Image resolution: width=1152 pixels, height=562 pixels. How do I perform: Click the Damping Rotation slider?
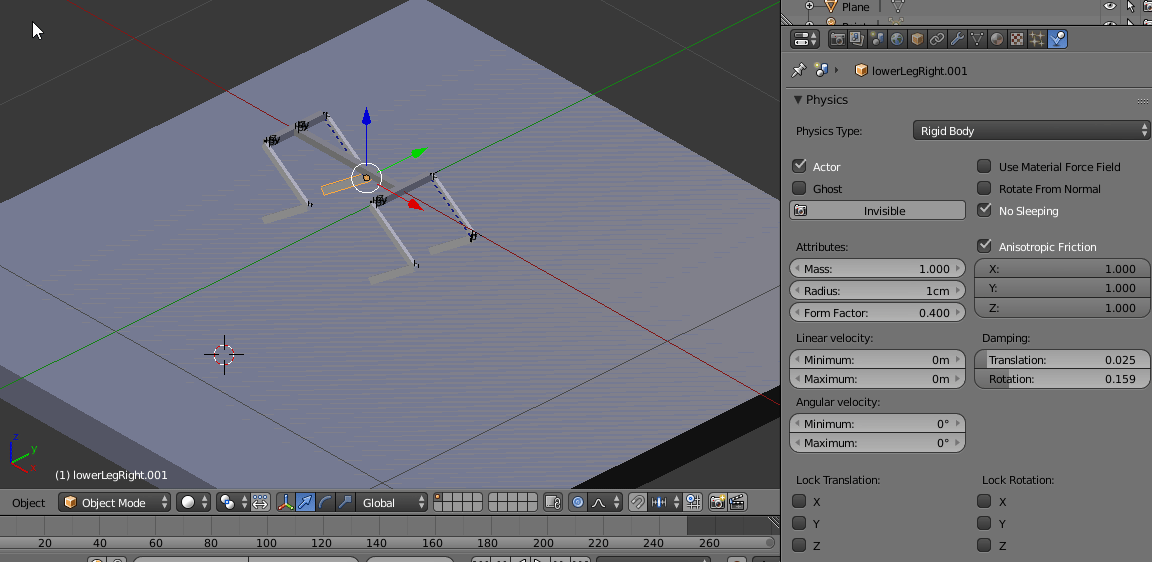[x=1062, y=379]
